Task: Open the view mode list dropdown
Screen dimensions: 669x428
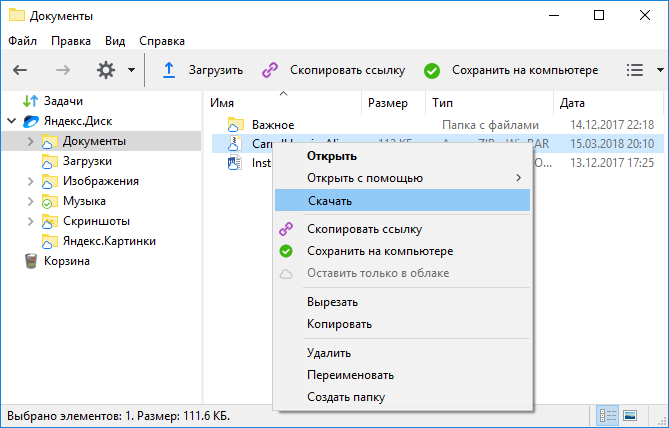Action: pyautogui.click(x=643, y=70)
